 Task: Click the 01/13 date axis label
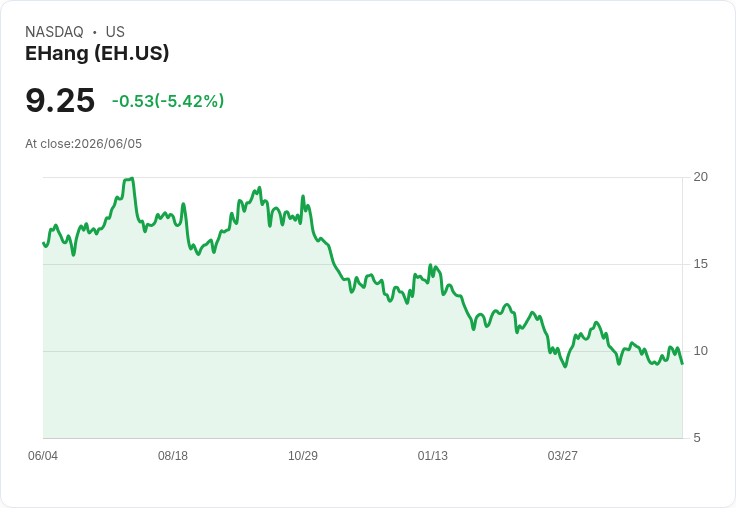pyautogui.click(x=432, y=455)
